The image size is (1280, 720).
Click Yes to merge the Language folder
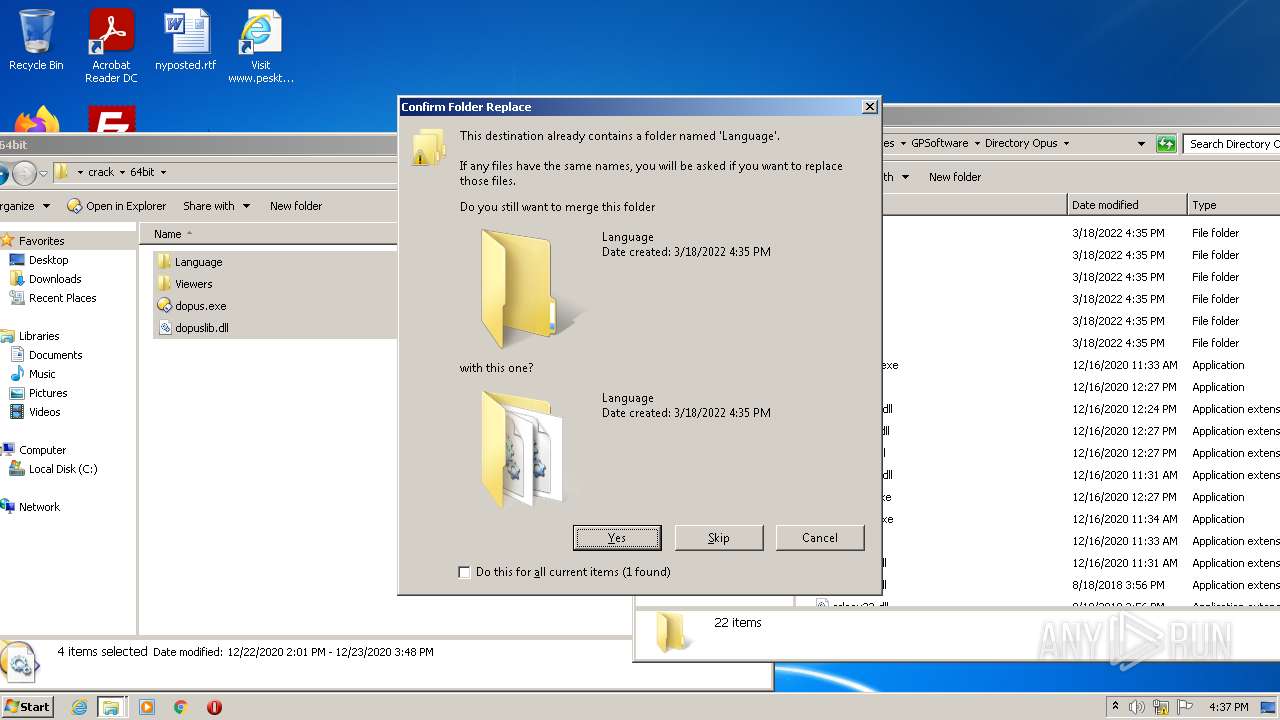617,538
